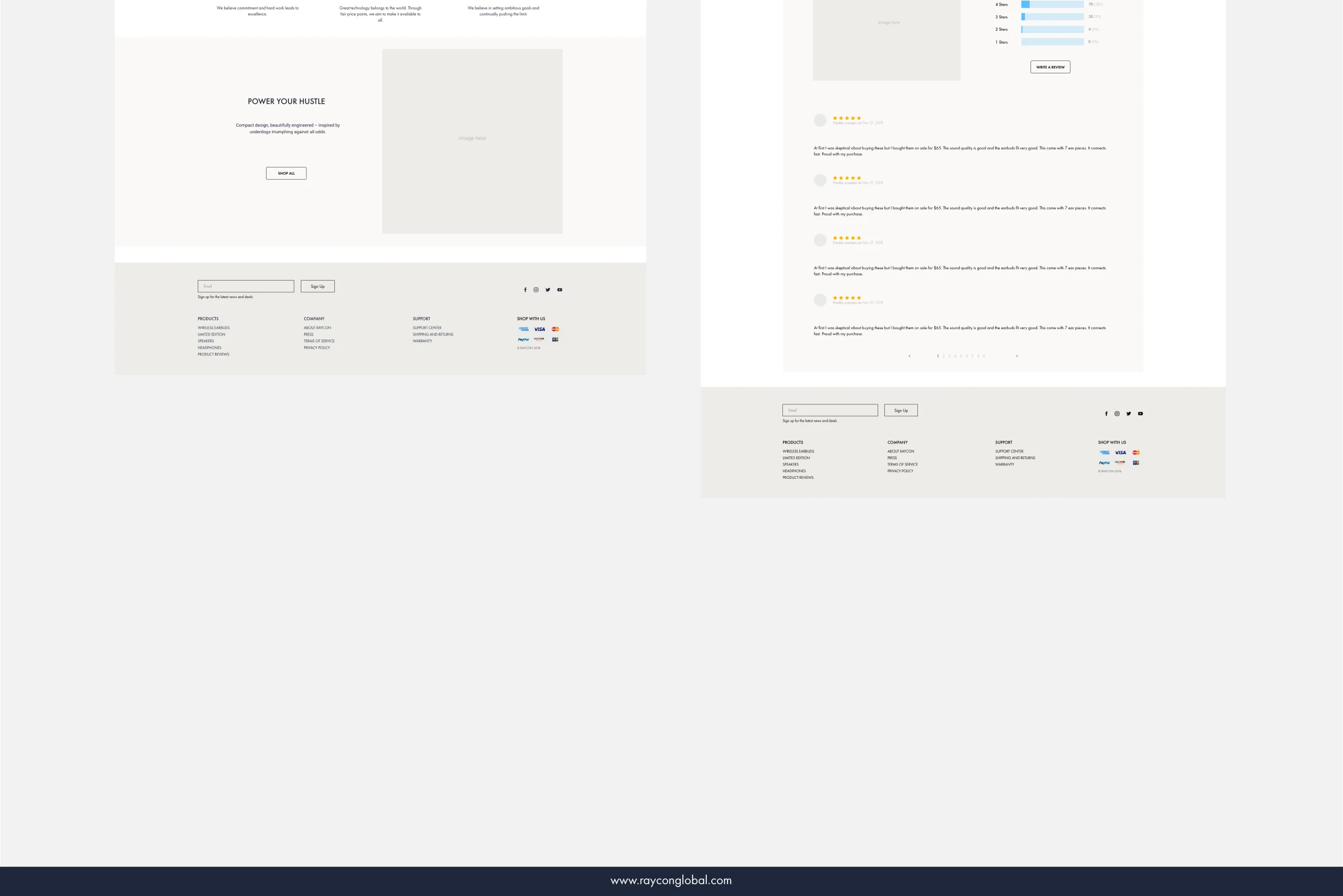The width and height of the screenshot is (1343, 896).
Task: Click the American Express payment icon
Action: [x=523, y=329]
